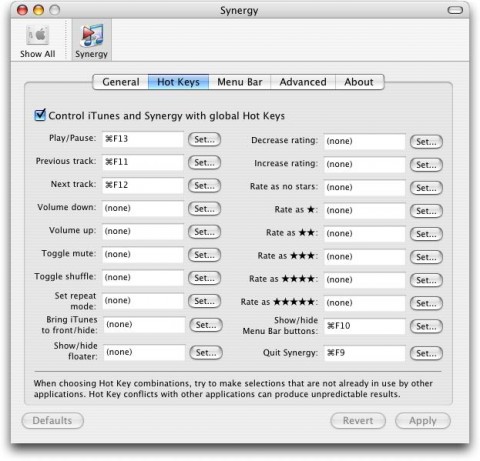
Task: Set the Show/hide floater hot key
Action: [x=206, y=353]
